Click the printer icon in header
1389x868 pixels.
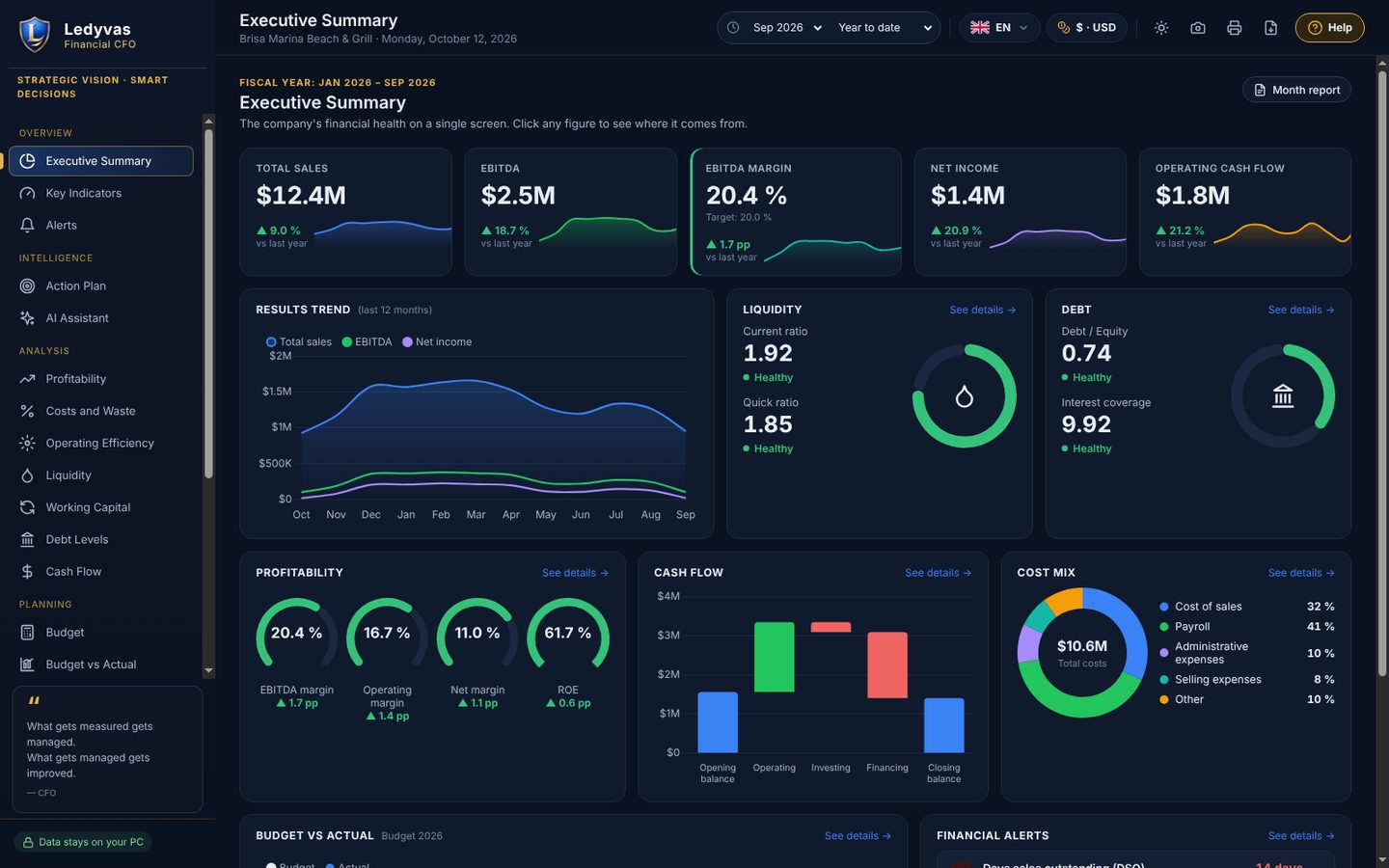[x=1235, y=28]
